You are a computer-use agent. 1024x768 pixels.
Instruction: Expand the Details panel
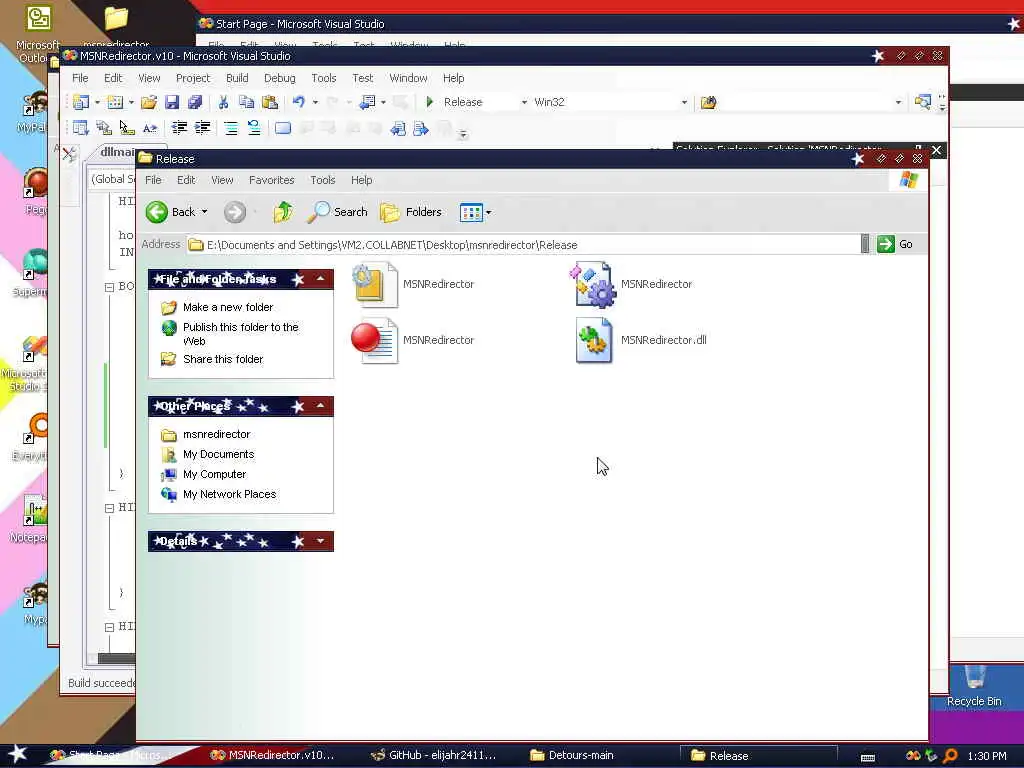coord(321,541)
